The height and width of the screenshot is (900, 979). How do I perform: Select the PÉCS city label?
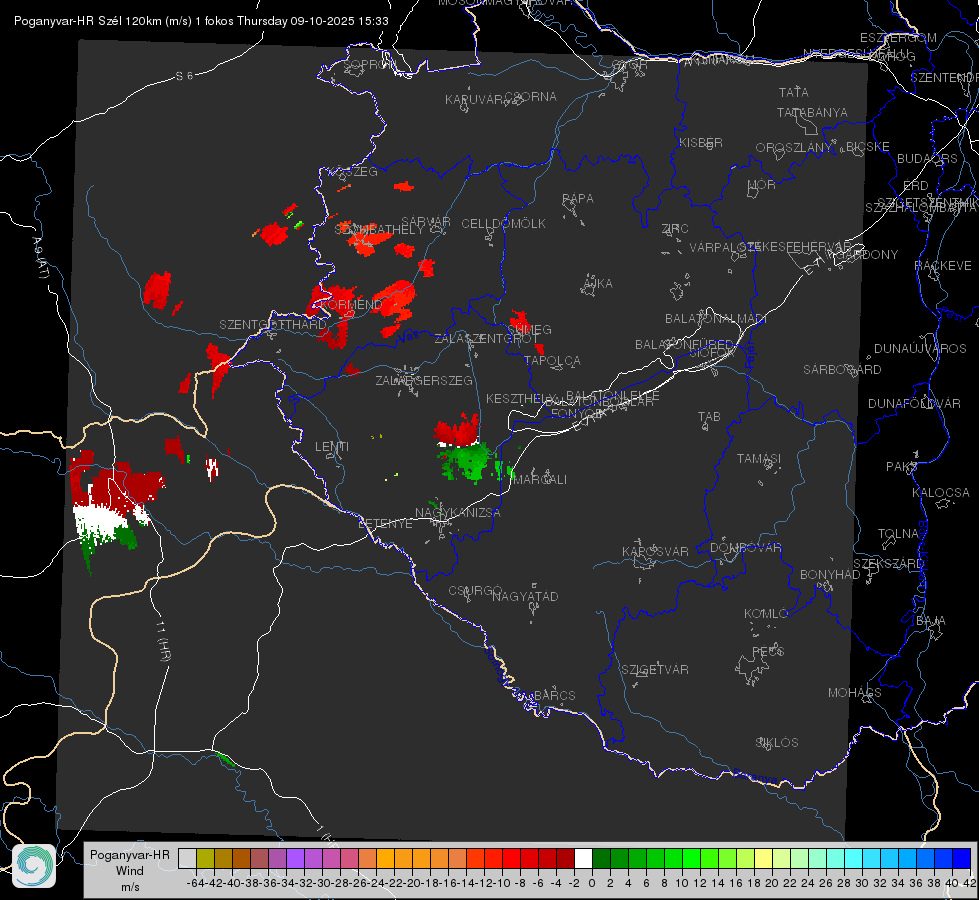pos(767,651)
